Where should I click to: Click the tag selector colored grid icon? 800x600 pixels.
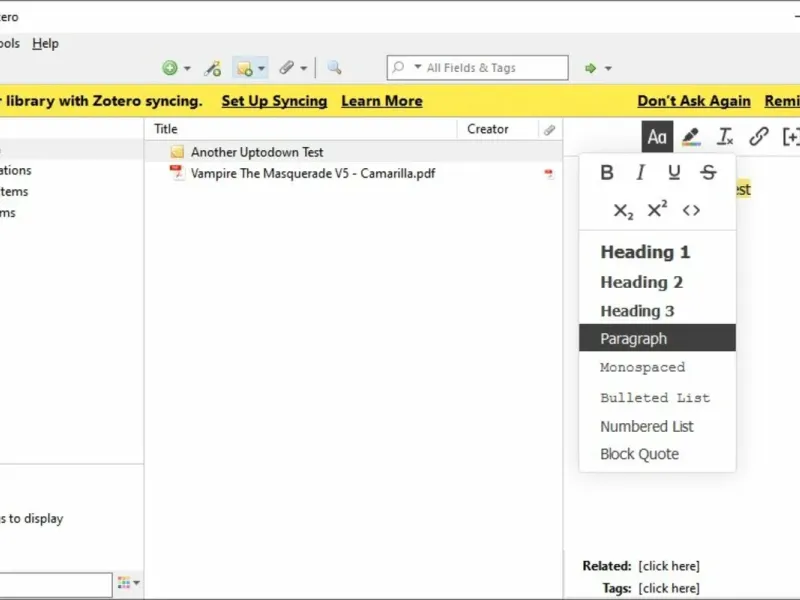pos(123,582)
